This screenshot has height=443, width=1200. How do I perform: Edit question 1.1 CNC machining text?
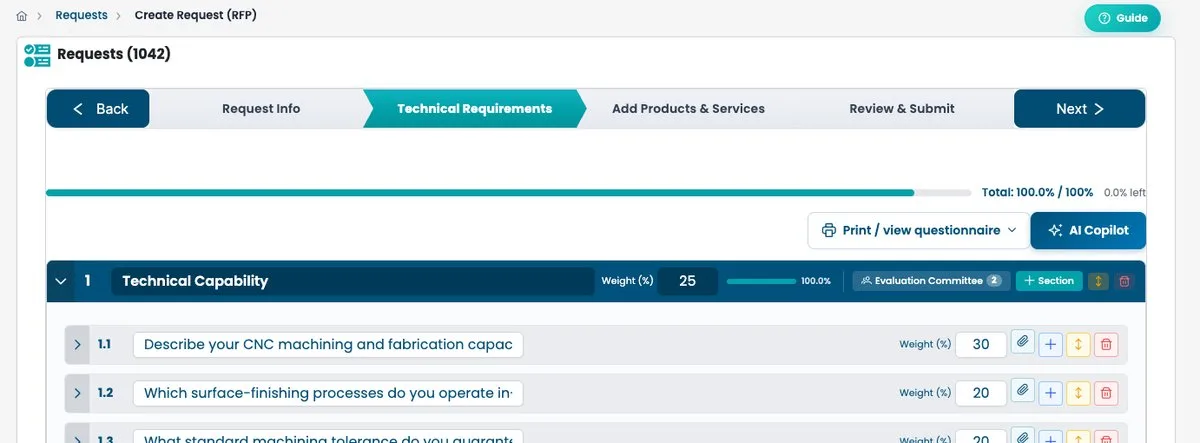[x=328, y=345]
